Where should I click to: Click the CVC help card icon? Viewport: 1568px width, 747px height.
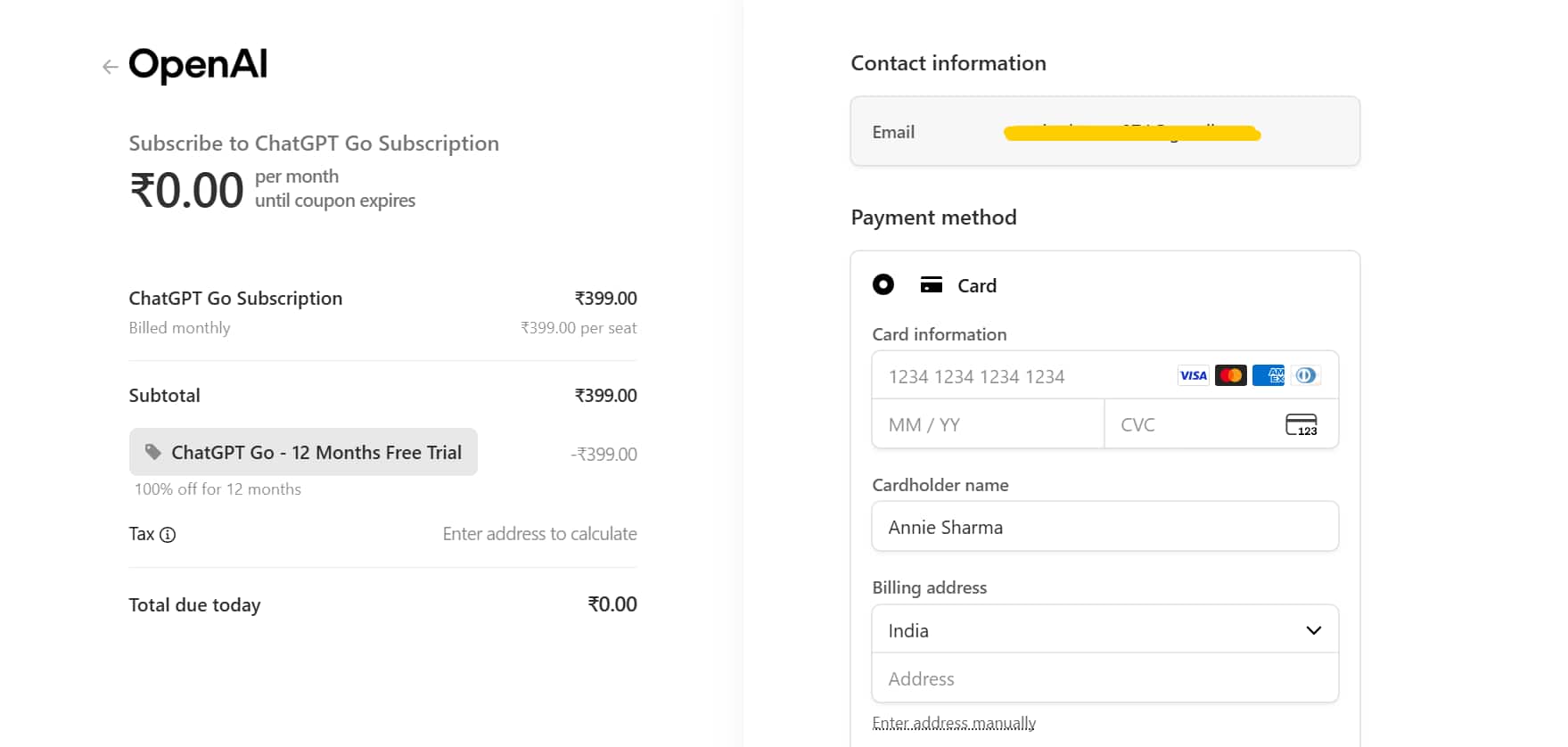(1301, 424)
